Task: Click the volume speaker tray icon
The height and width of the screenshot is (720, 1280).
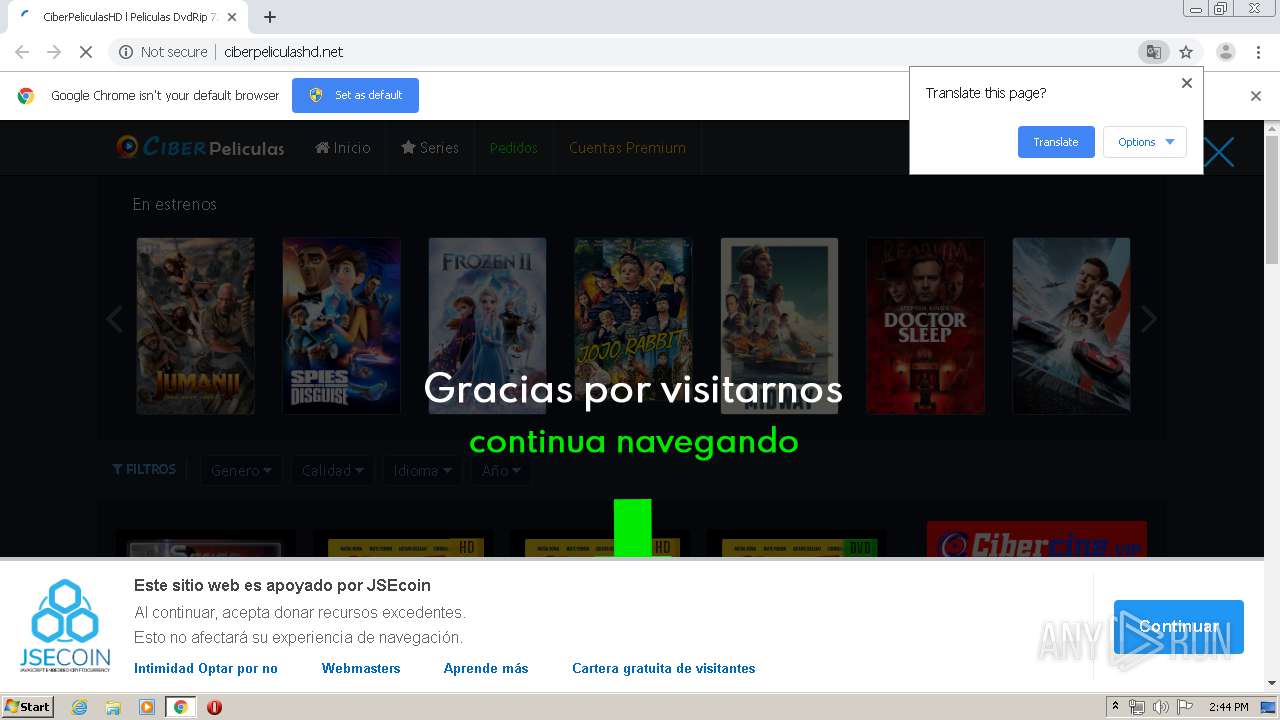Action: click(1160, 707)
